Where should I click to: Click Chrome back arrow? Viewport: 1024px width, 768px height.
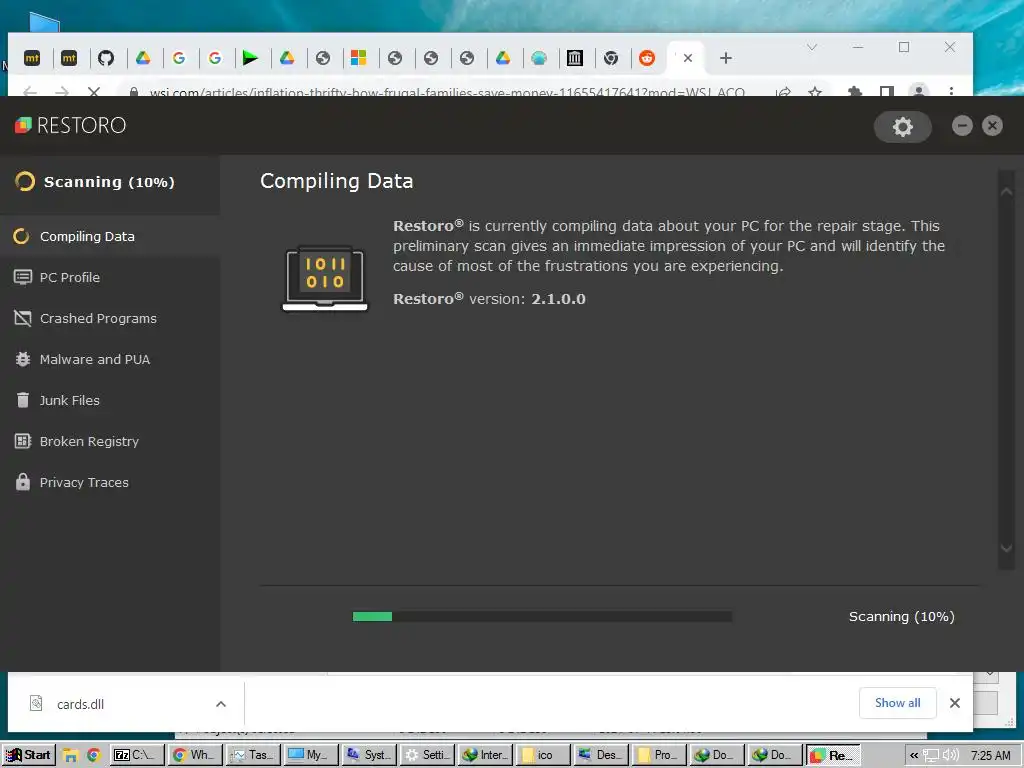pyautogui.click(x=29, y=91)
